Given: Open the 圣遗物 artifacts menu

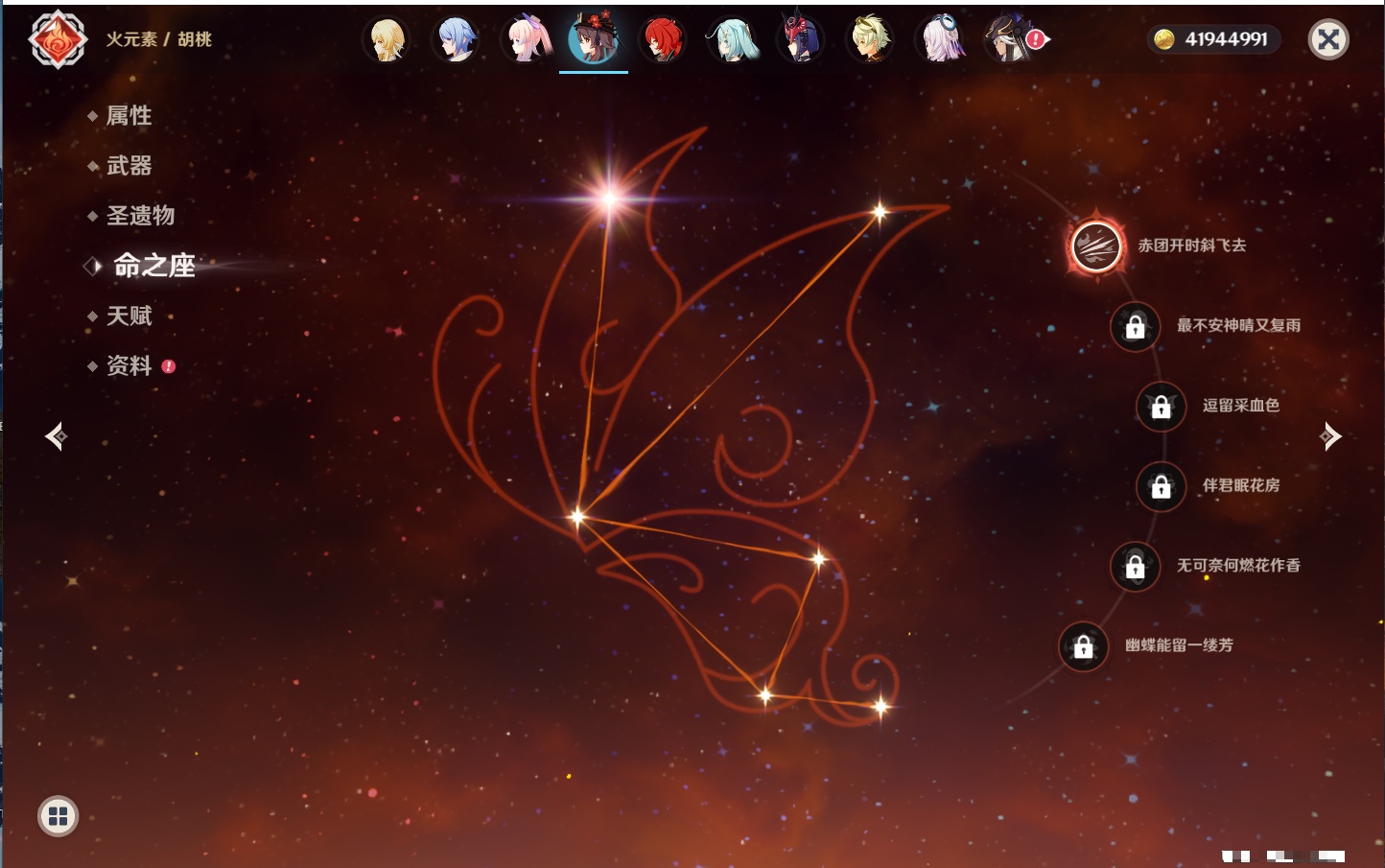Looking at the screenshot, I should (140, 216).
